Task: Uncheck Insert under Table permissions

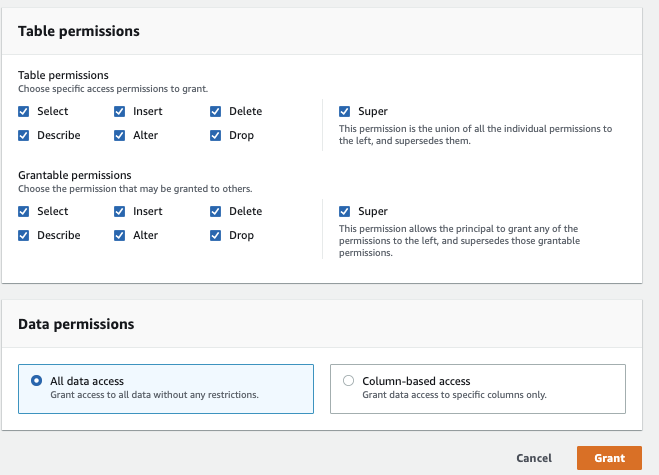Action: (120, 111)
